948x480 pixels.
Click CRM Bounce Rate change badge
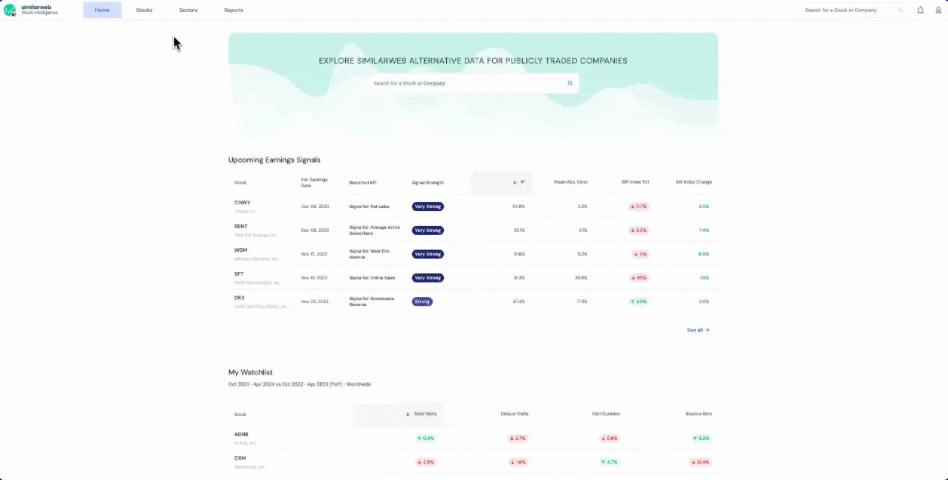pyautogui.click(x=701, y=462)
